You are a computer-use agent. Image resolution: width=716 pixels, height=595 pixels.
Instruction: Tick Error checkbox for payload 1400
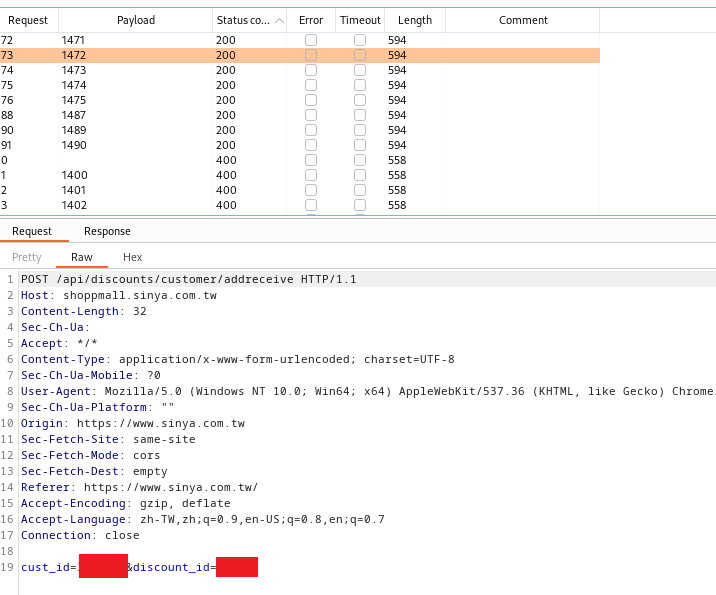(x=311, y=175)
